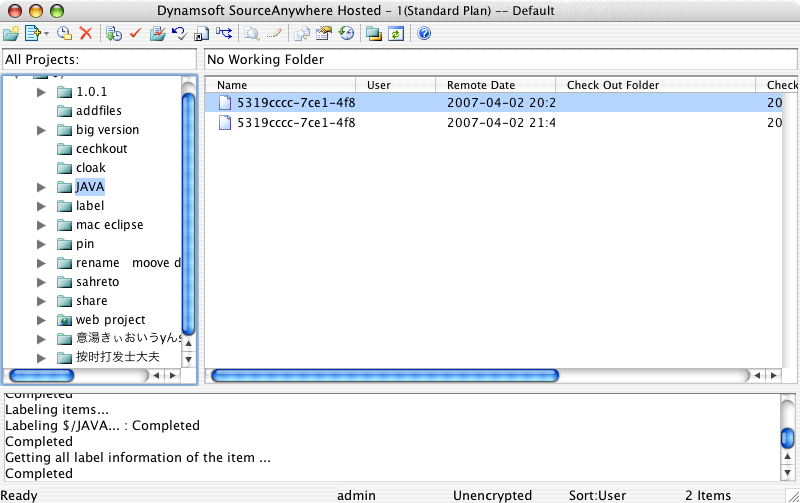The height and width of the screenshot is (503, 800).
Task: Click the green refresh icon in toolbar
Action: tap(396, 33)
